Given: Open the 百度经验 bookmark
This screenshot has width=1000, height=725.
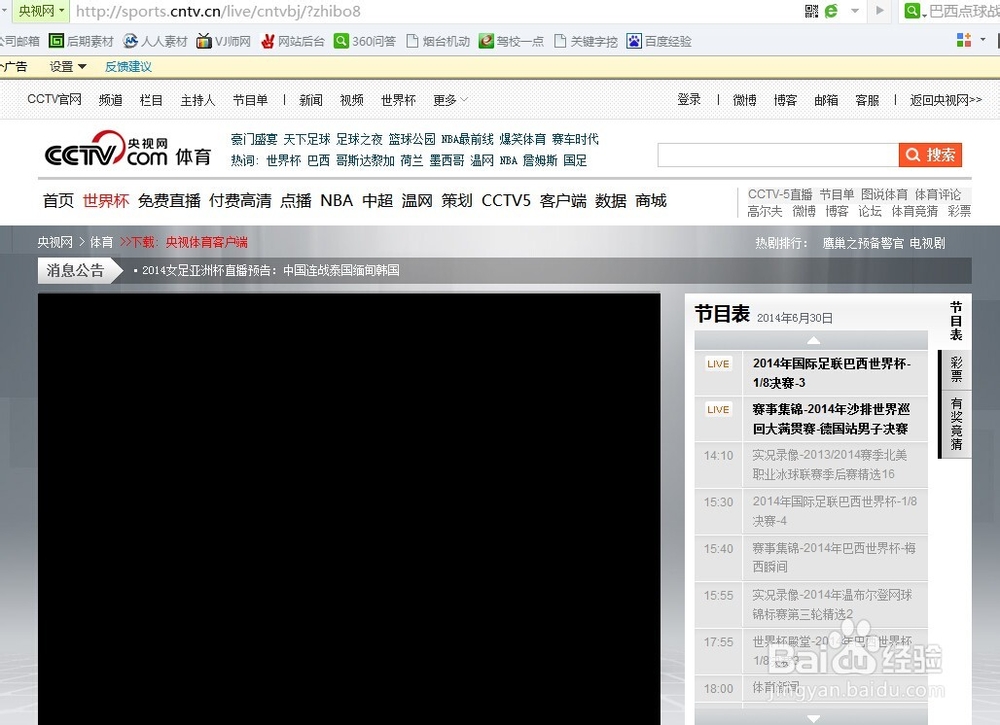Looking at the screenshot, I should (659, 41).
